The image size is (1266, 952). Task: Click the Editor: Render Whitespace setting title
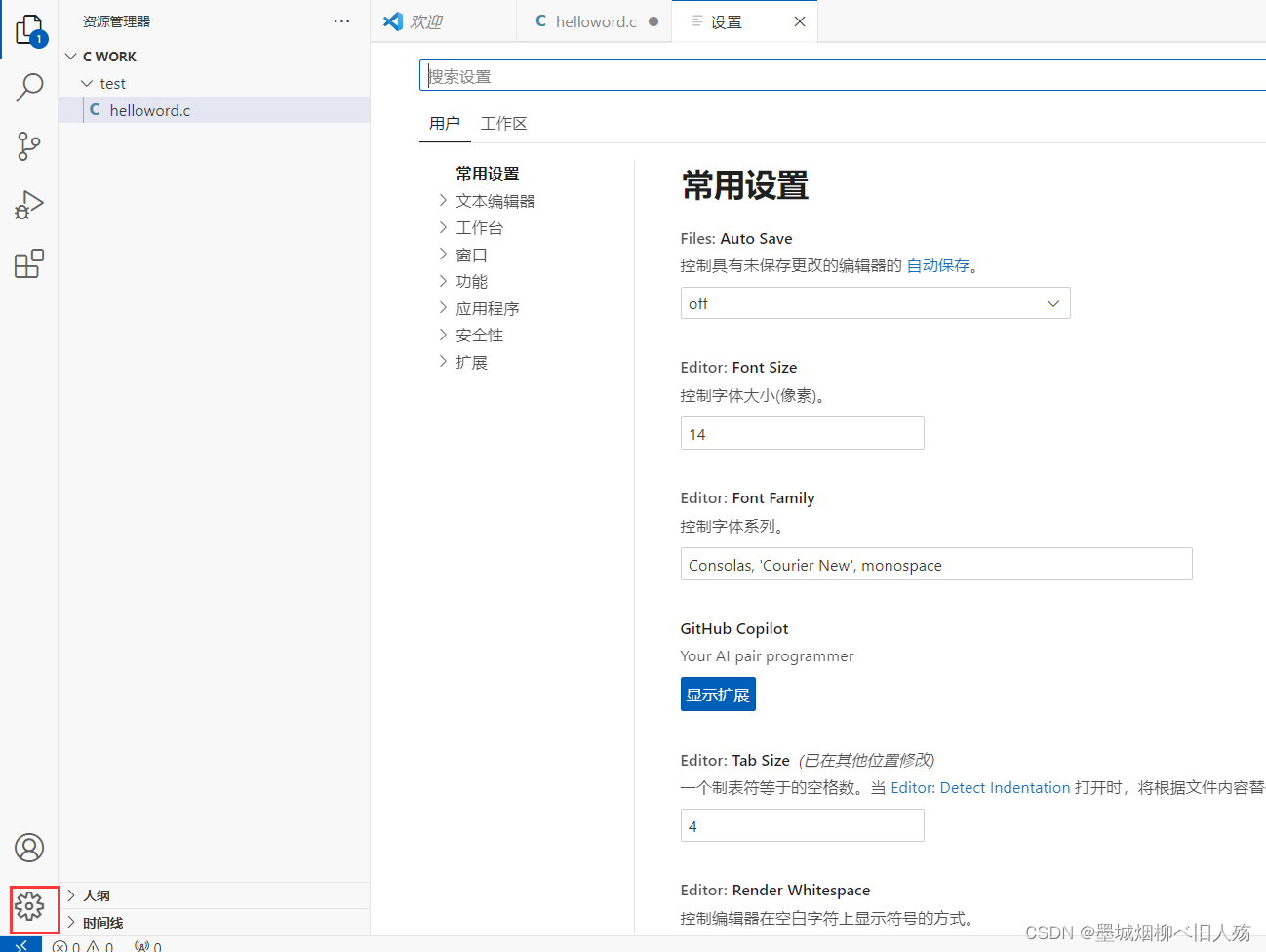(x=775, y=890)
